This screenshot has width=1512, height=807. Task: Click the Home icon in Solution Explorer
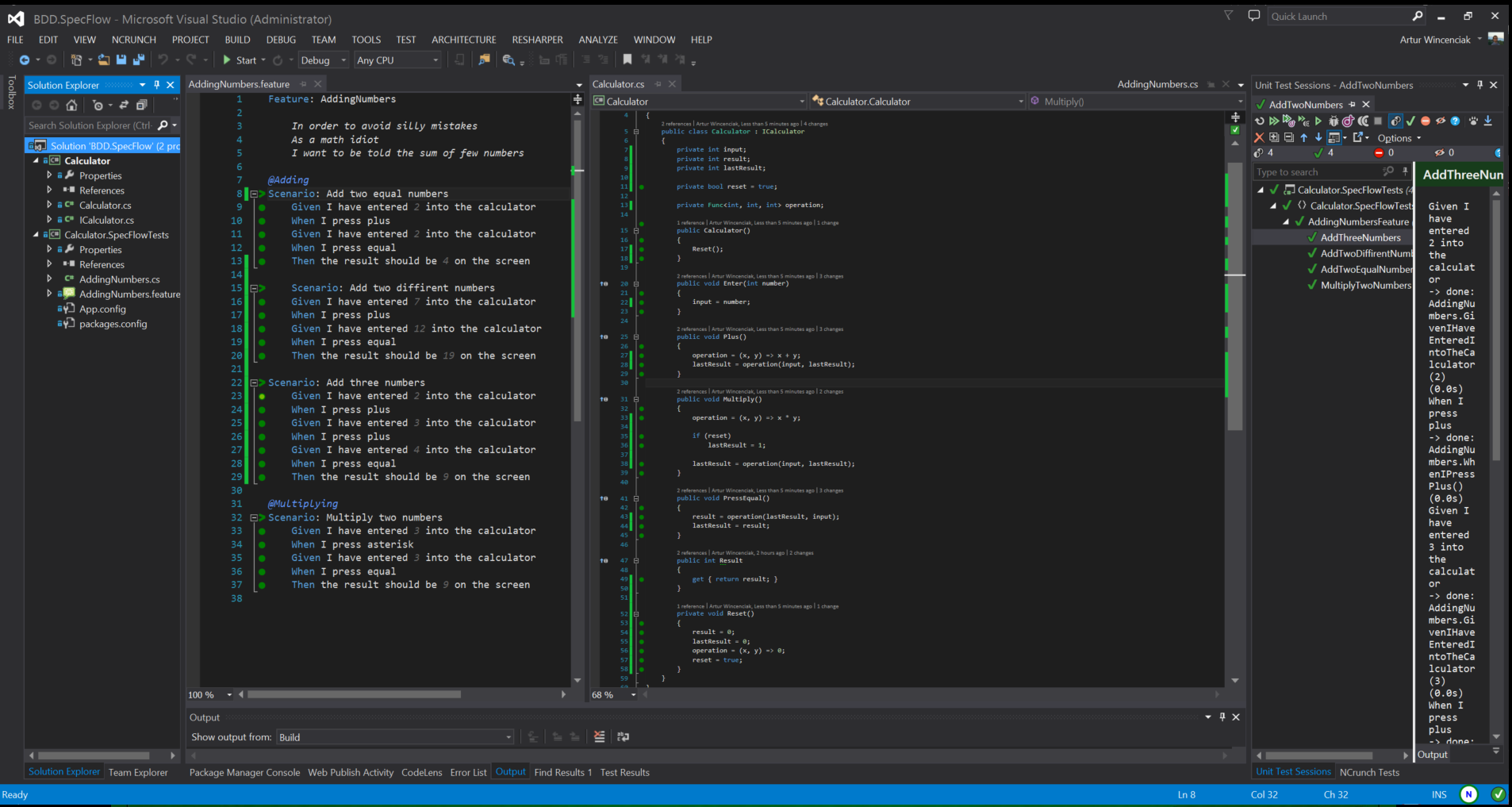pos(71,105)
